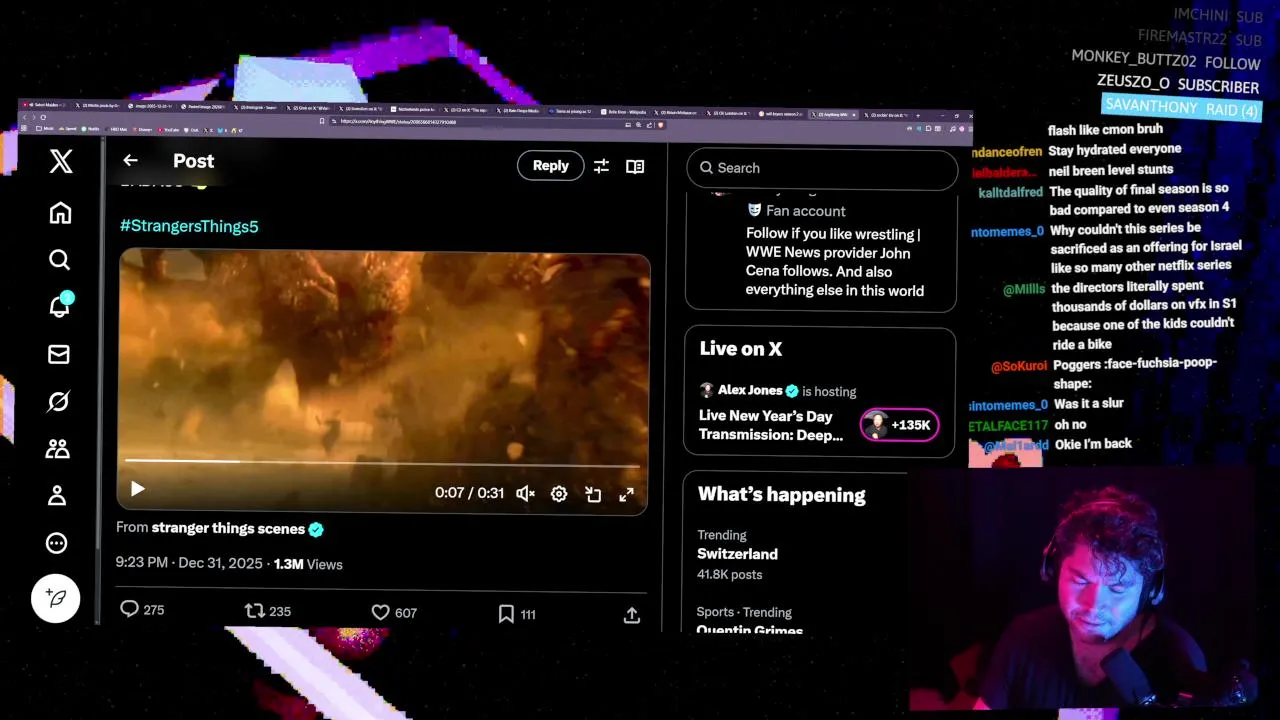Go back with the Post arrow
Viewport: 1280px width, 720px height.
[x=130, y=160]
